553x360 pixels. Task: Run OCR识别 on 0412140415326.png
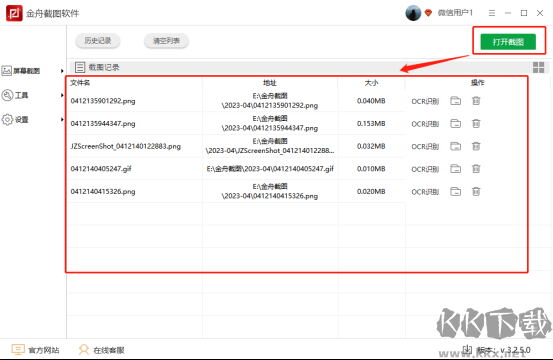(x=425, y=192)
